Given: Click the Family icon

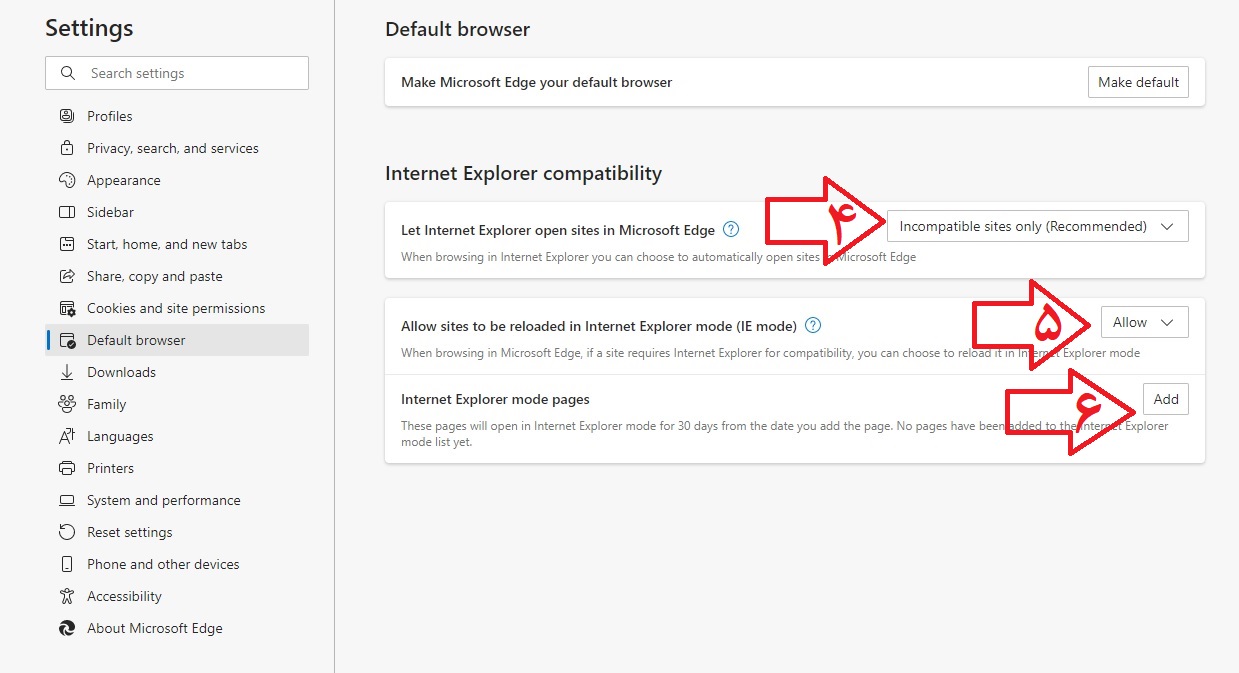Looking at the screenshot, I should 67,404.
